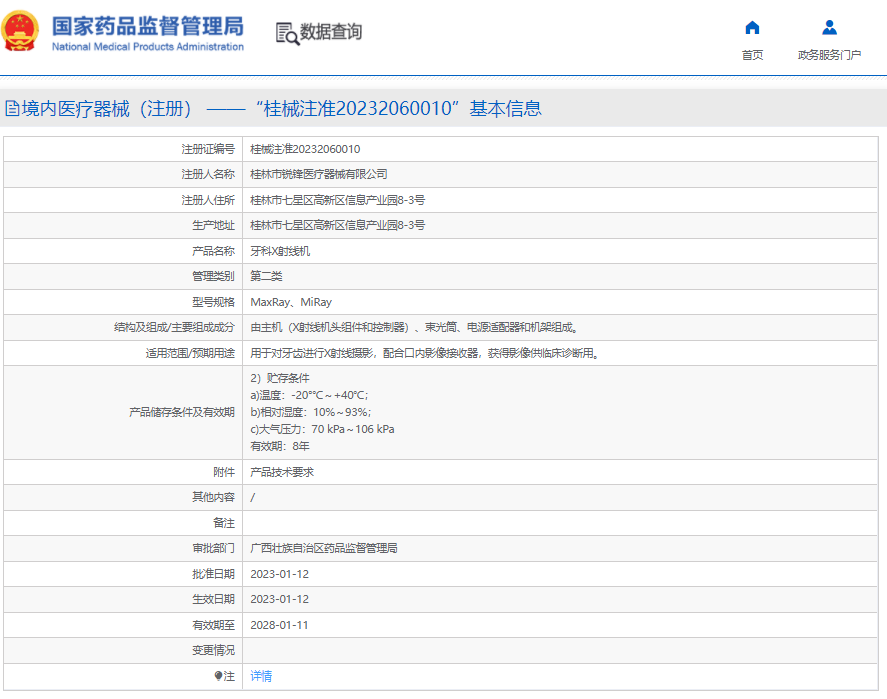This screenshot has height=699, width=887.
Task: Click the 有效期：8年 line
Action: (280, 446)
